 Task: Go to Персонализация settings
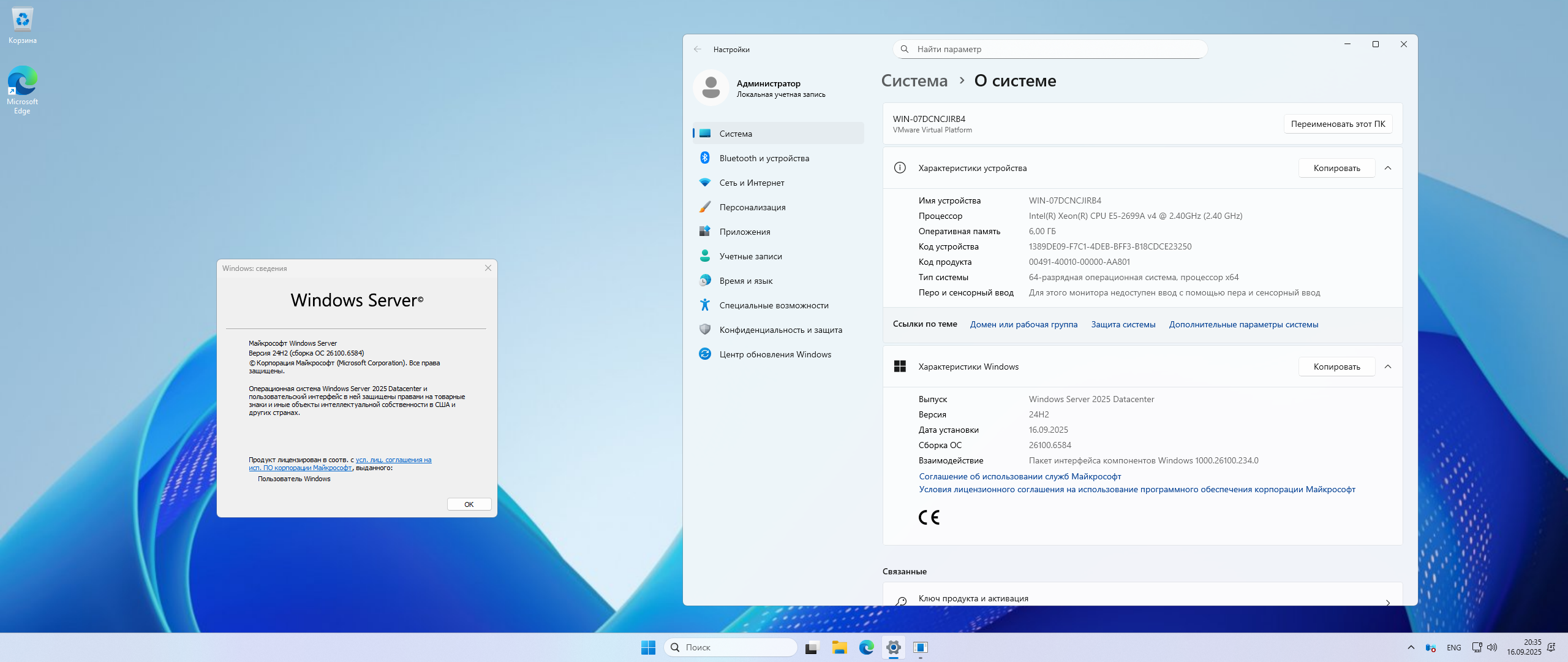click(x=778, y=207)
